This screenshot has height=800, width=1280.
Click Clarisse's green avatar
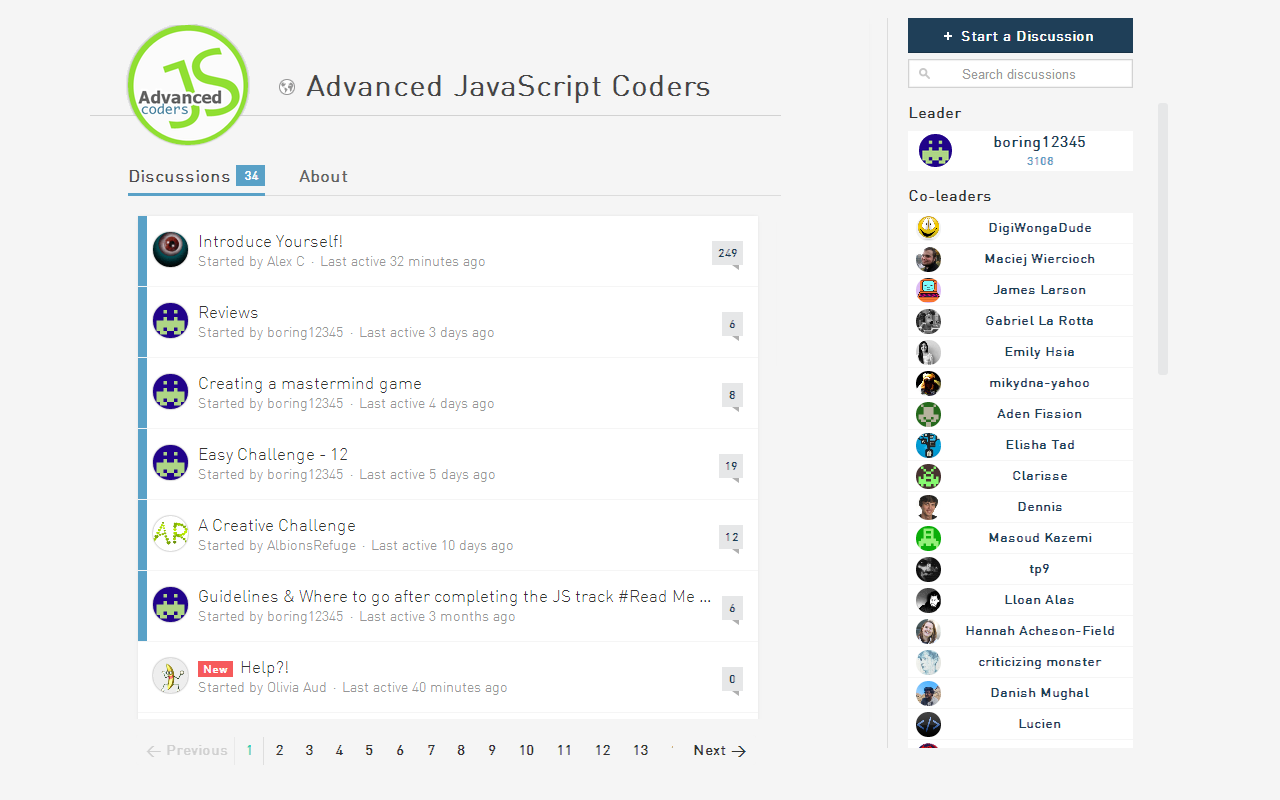point(928,476)
